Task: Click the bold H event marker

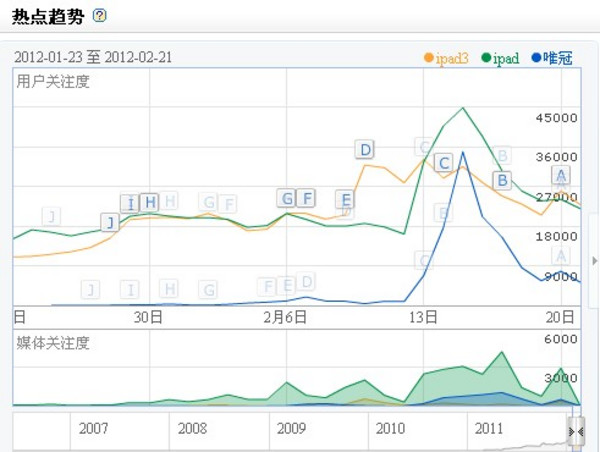Action: tap(150, 202)
